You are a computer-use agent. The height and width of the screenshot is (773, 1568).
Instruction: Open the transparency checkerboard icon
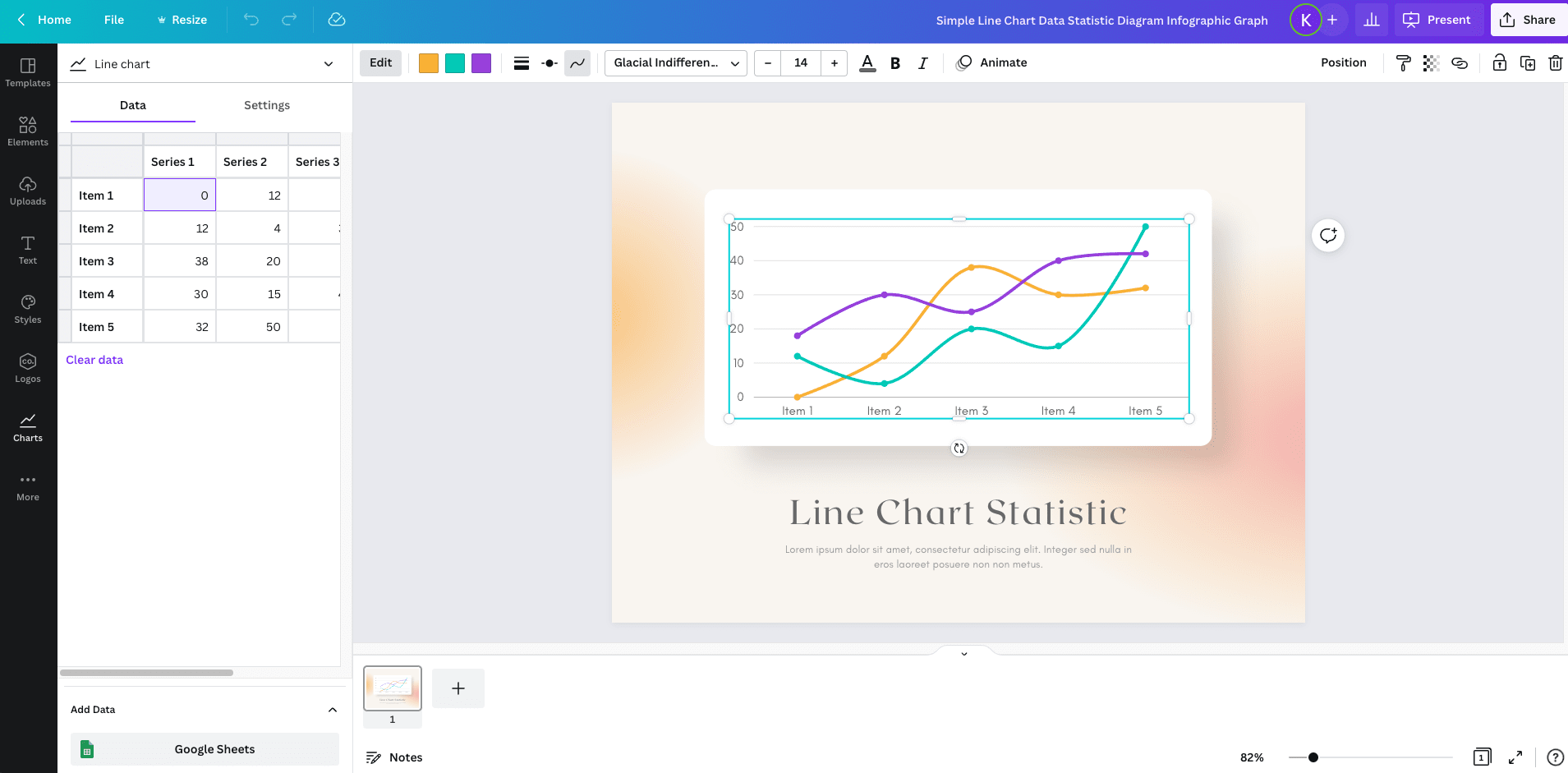1431,63
